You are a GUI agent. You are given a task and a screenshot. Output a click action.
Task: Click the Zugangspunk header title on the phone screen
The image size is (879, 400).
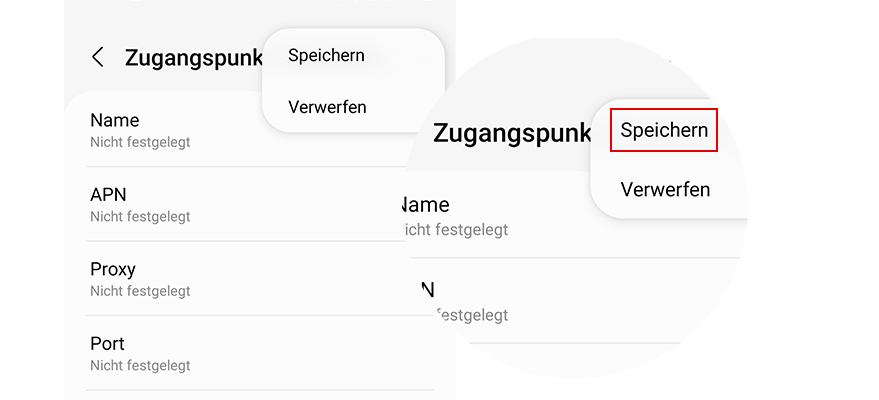[x=190, y=57]
